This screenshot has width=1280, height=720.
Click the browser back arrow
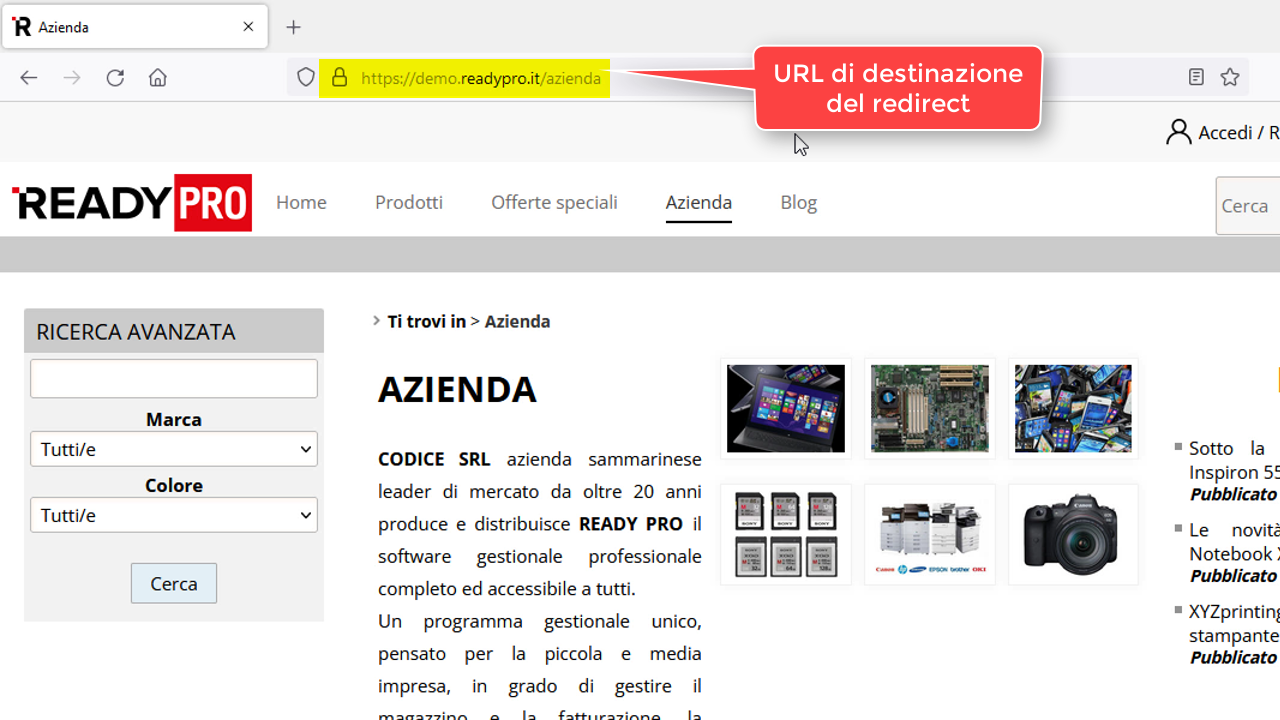[x=29, y=78]
